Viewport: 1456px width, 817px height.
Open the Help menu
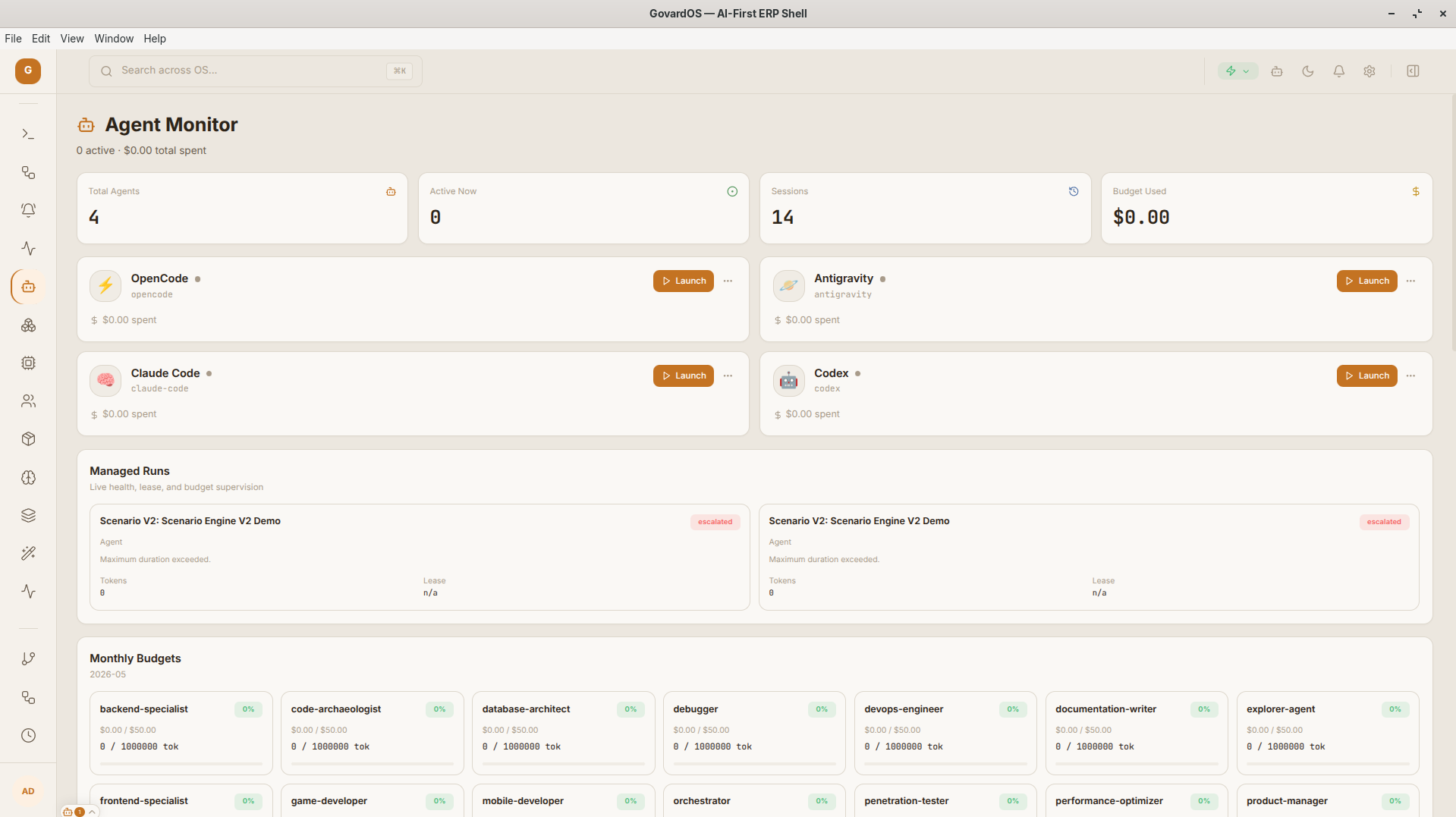[155, 39]
